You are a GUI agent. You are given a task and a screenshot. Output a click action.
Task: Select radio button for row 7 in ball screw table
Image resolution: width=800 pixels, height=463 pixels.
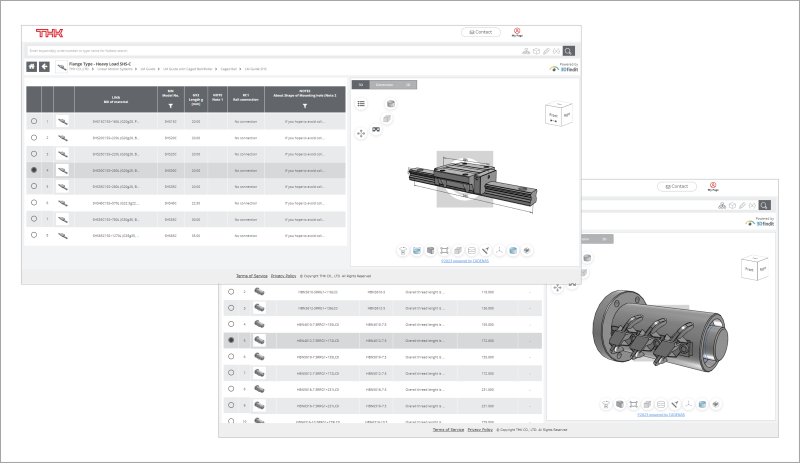(231, 373)
